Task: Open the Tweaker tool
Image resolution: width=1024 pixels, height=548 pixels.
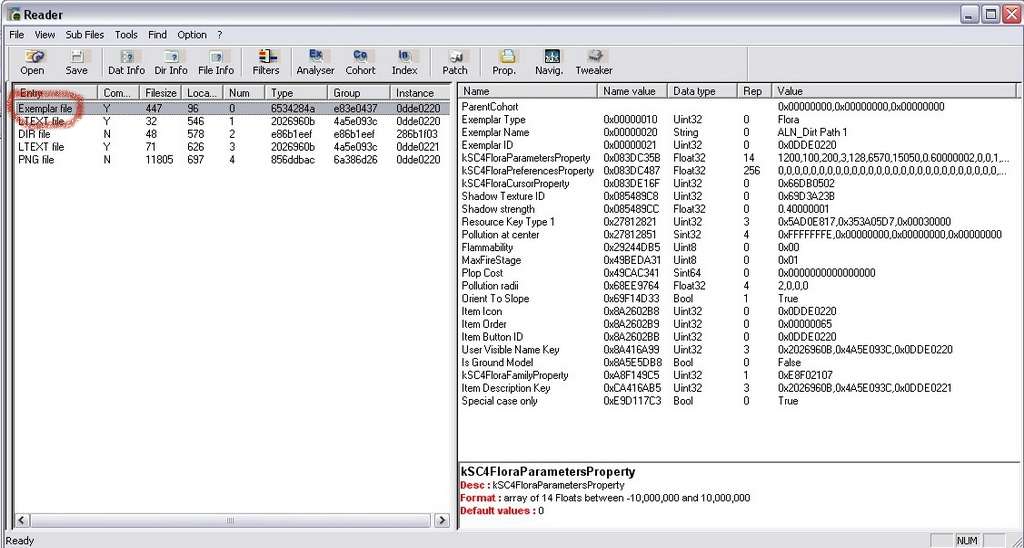Action: tap(594, 62)
